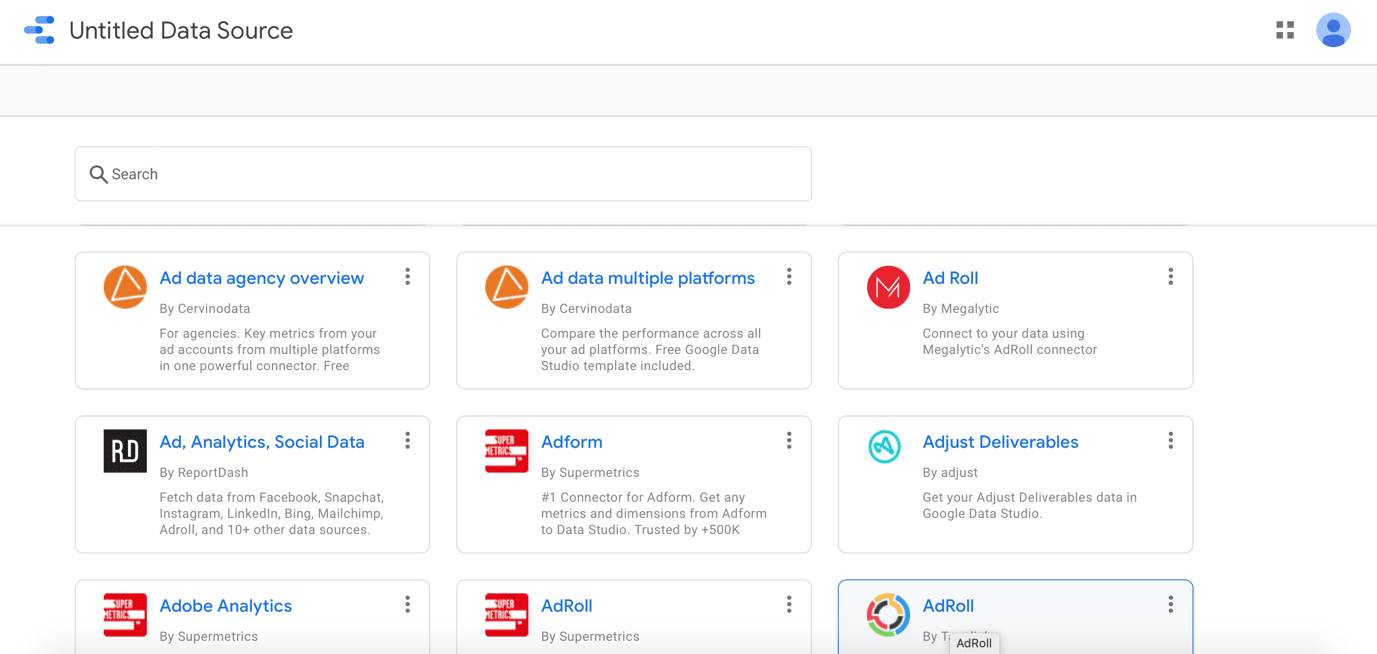Click the Data Studio logo
The width and height of the screenshot is (1377, 654).
point(39,30)
